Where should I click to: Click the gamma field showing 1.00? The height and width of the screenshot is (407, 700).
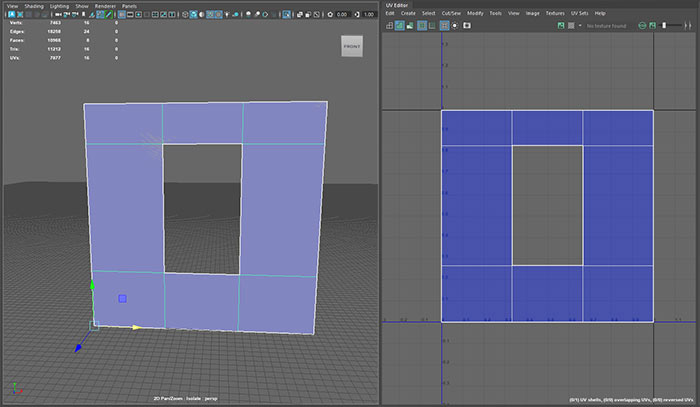368,15
